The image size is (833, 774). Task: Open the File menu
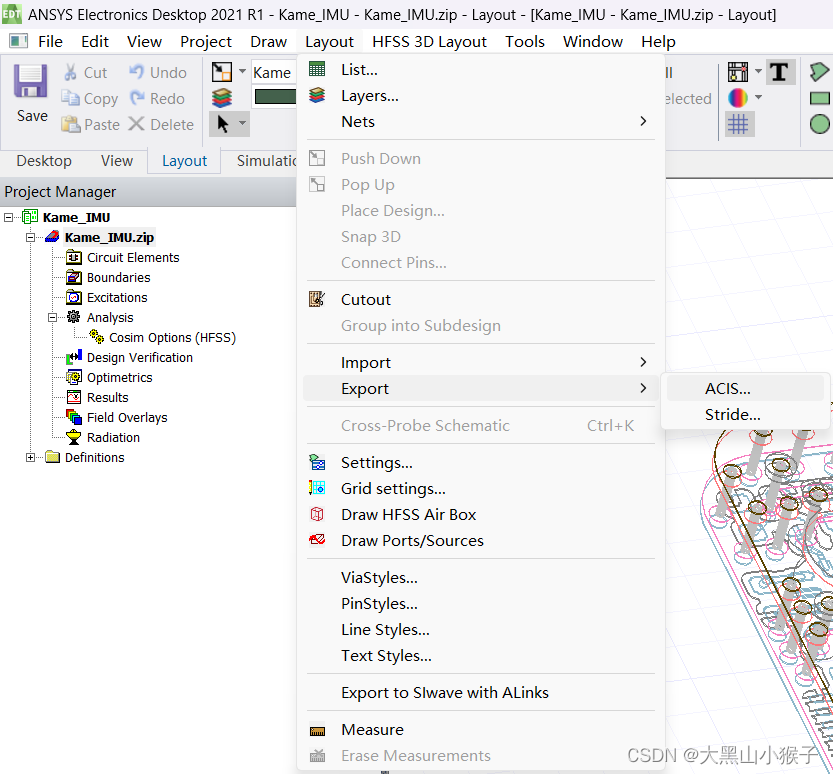(50, 41)
